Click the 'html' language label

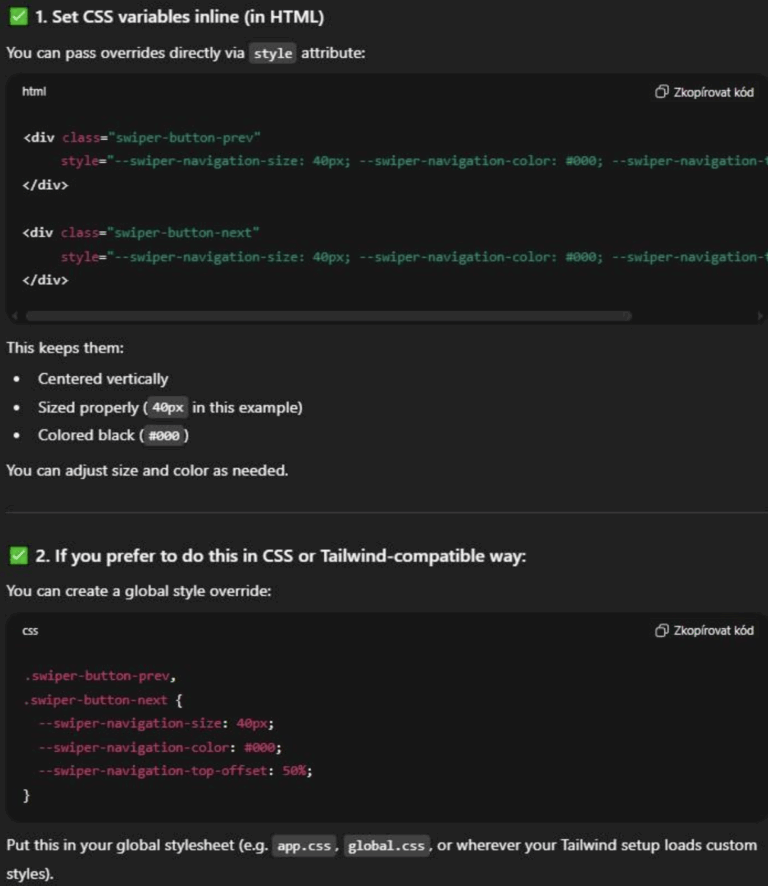(34, 92)
